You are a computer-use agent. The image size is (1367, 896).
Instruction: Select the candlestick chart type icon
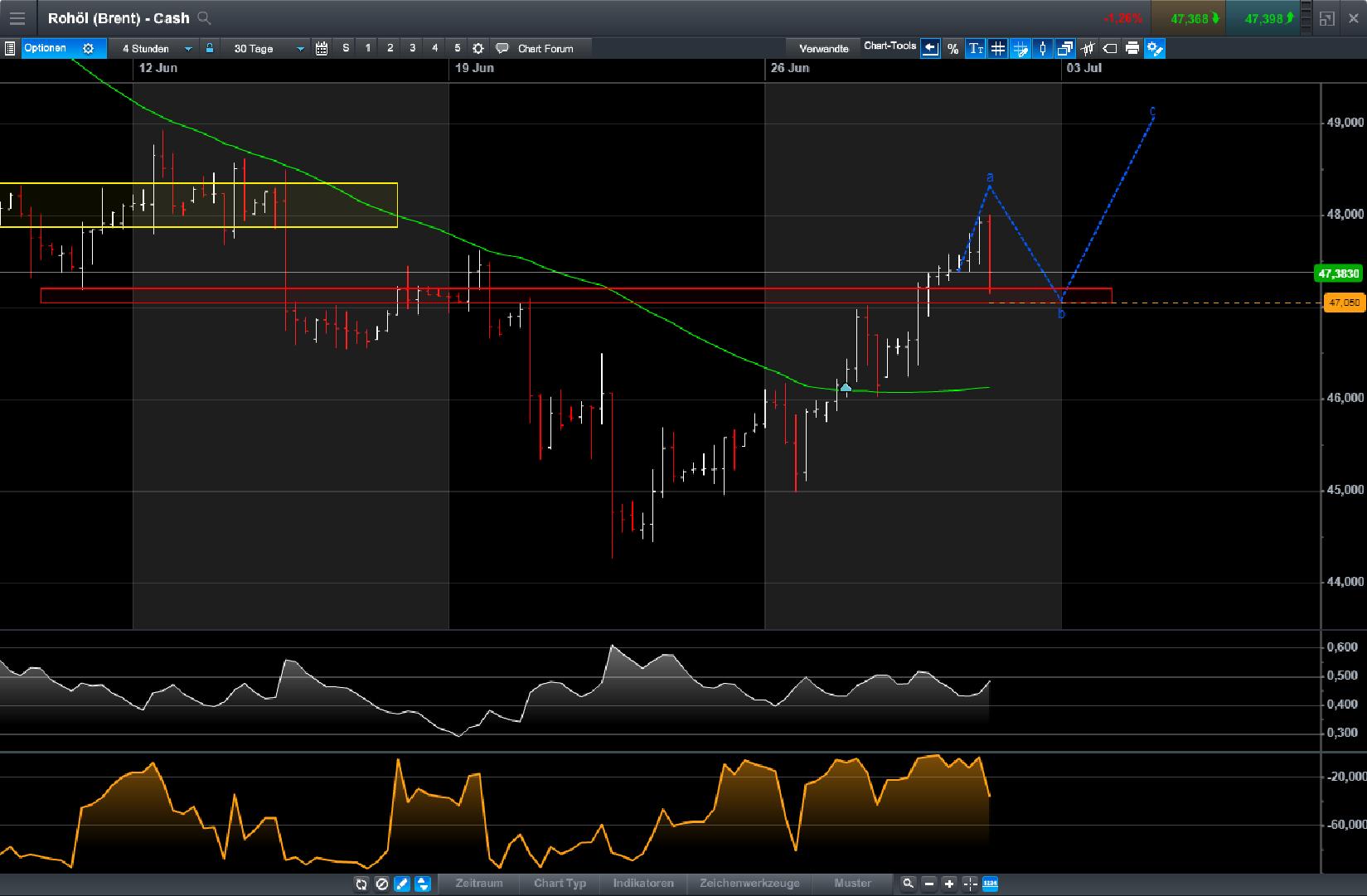click(x=1043, y=49)
